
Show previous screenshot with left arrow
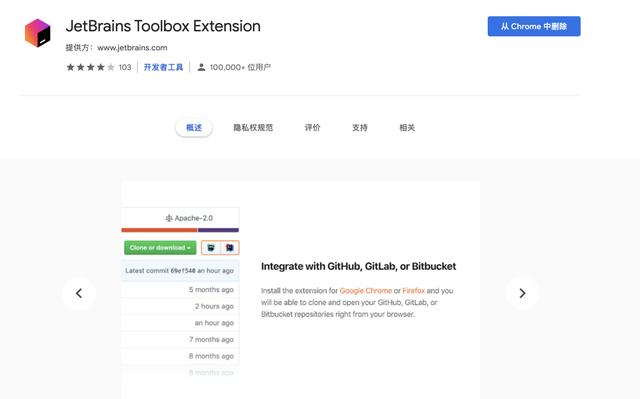[79, 293]
